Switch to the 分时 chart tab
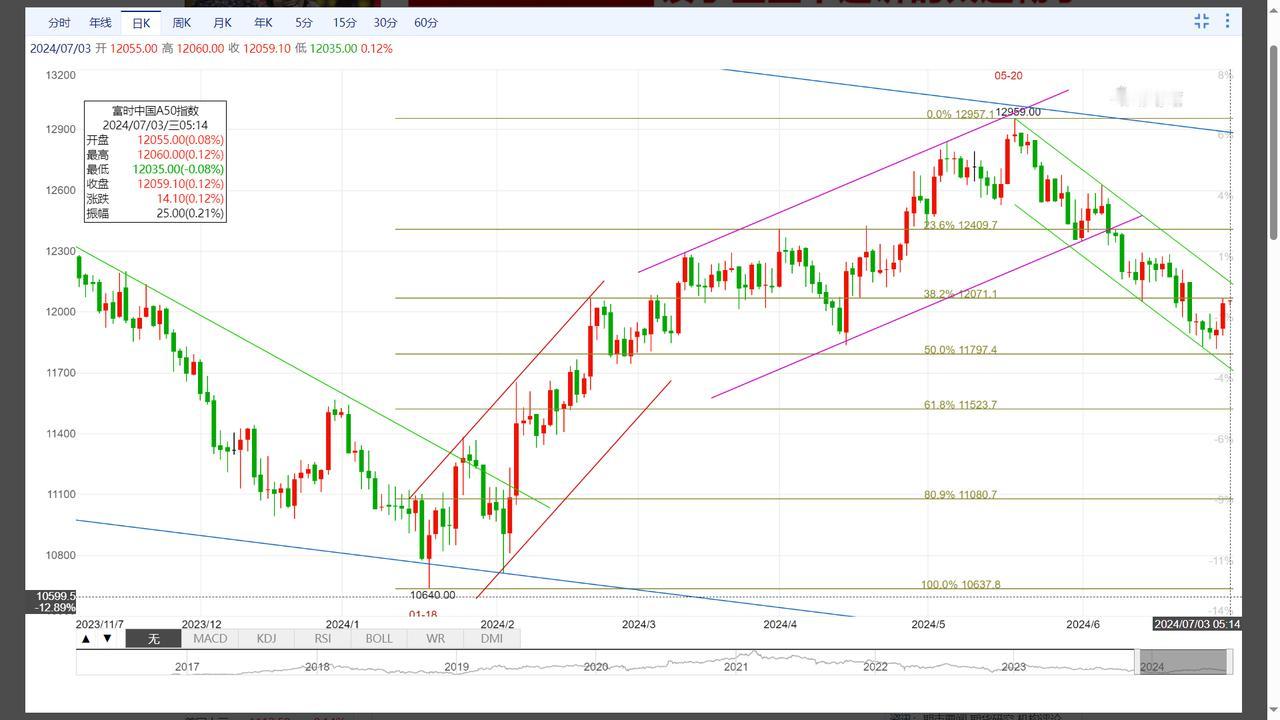The width and height of the screenshot is (1280, 720). 59,22
